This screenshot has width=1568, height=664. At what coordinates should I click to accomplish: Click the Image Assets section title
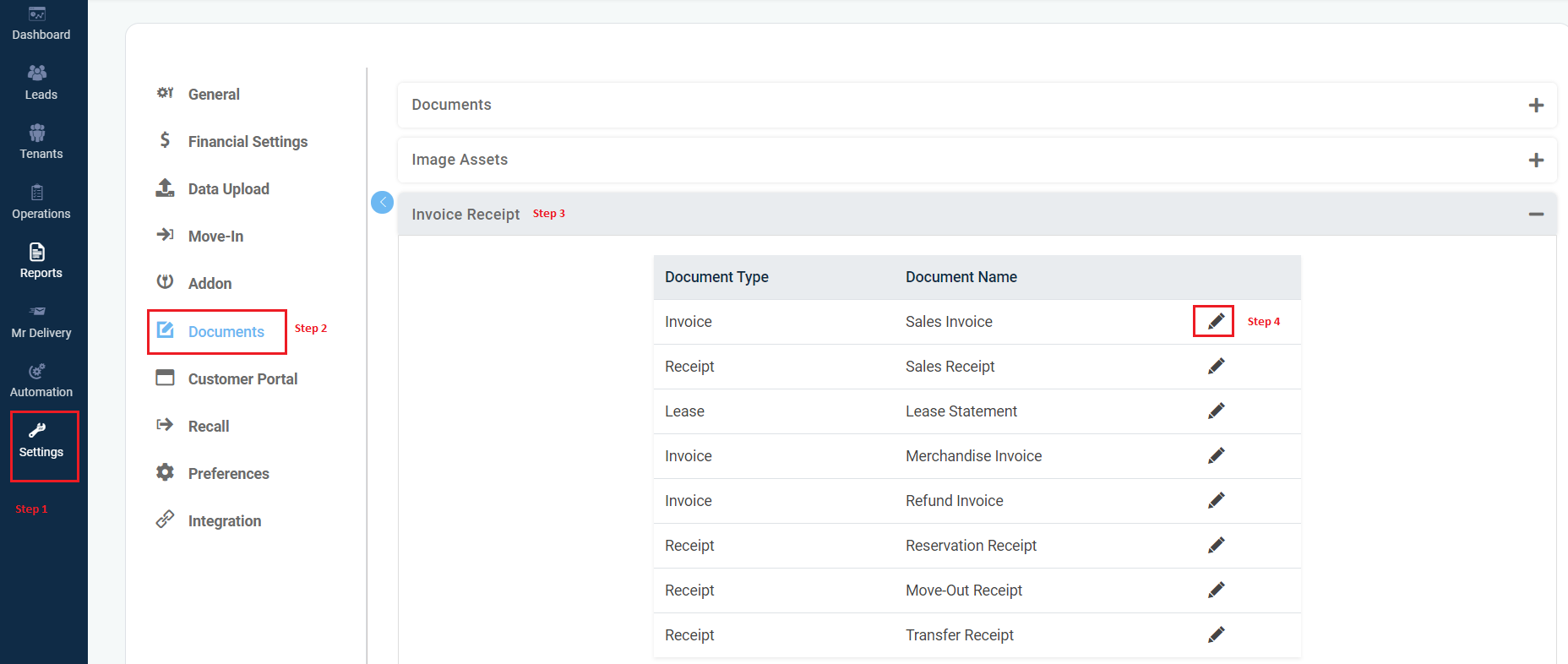point(460,160)
